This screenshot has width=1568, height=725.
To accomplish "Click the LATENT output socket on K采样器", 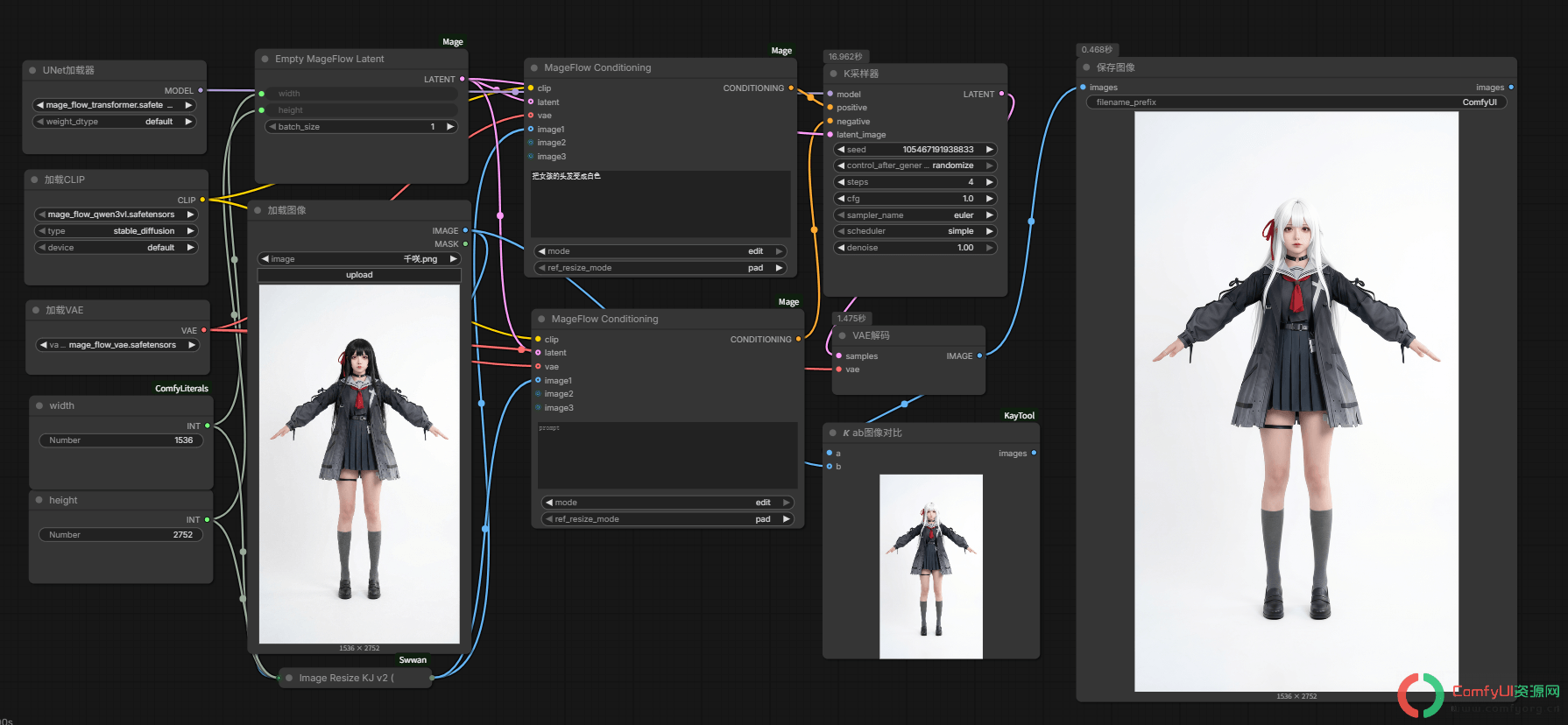I will tap(1001, 94).
